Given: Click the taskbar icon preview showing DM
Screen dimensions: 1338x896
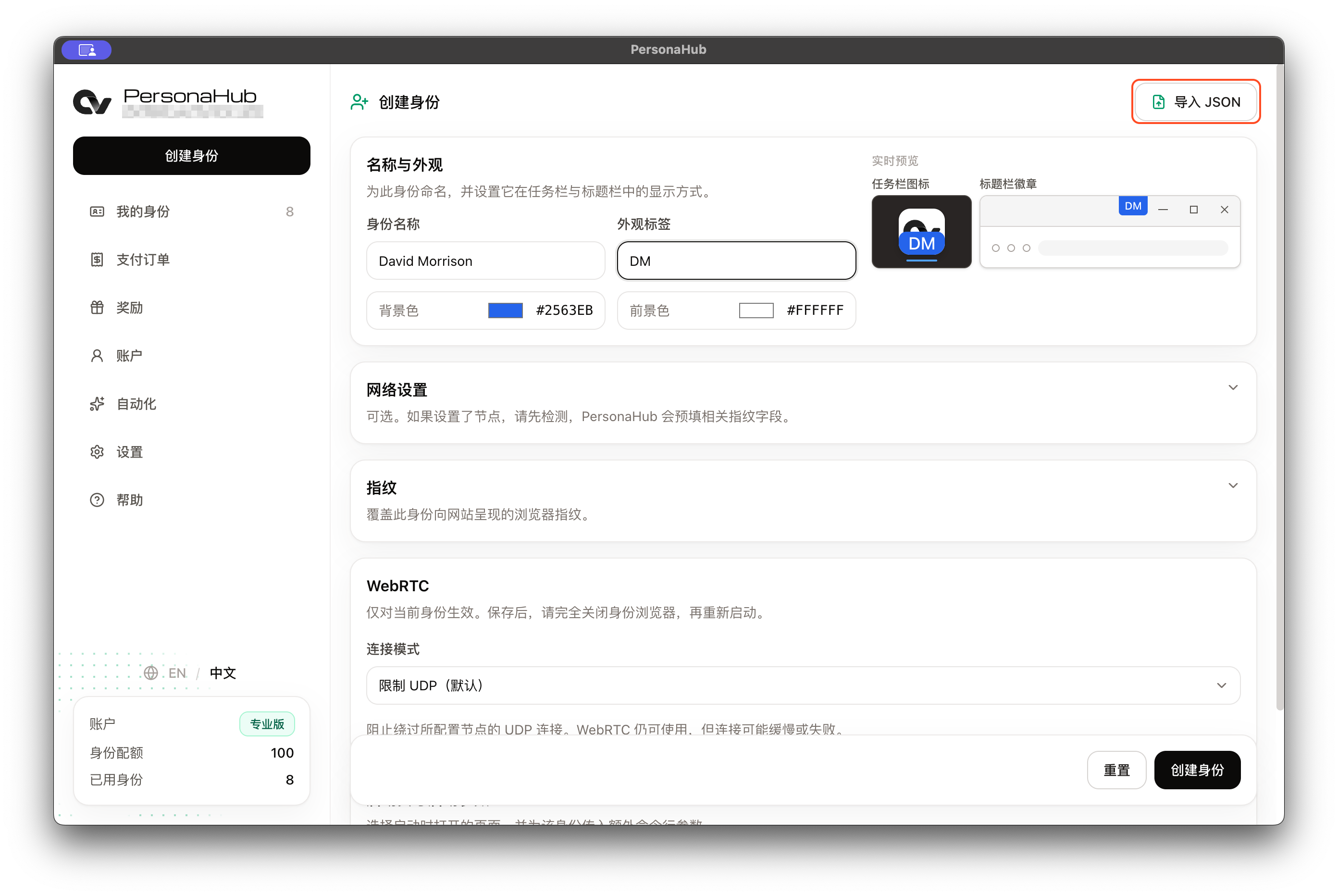Looking at the screenshot, I should (x=921, y=231).
